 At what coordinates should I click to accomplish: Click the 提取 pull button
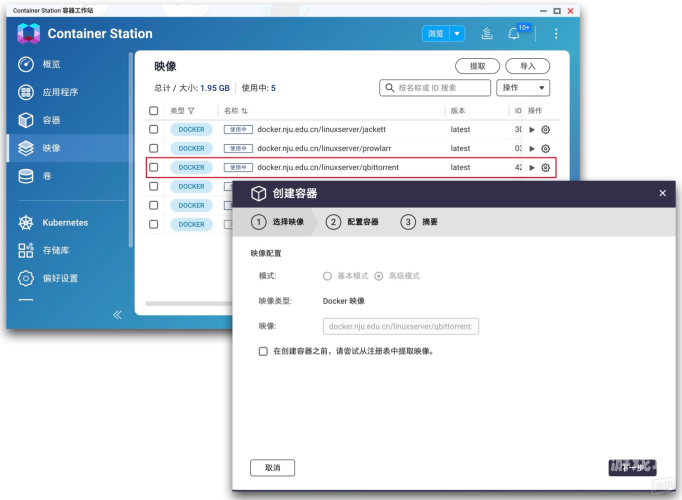tap(478, 66)
